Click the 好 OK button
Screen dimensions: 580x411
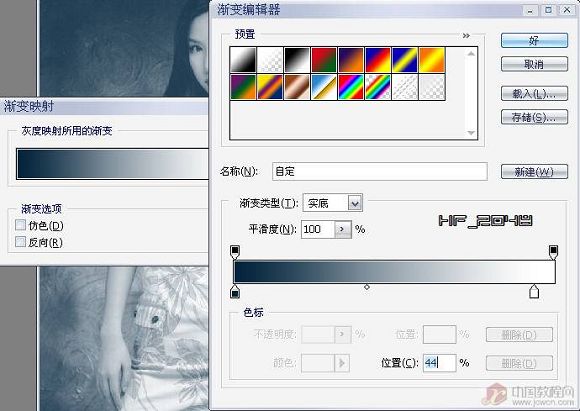pos(534,40)
